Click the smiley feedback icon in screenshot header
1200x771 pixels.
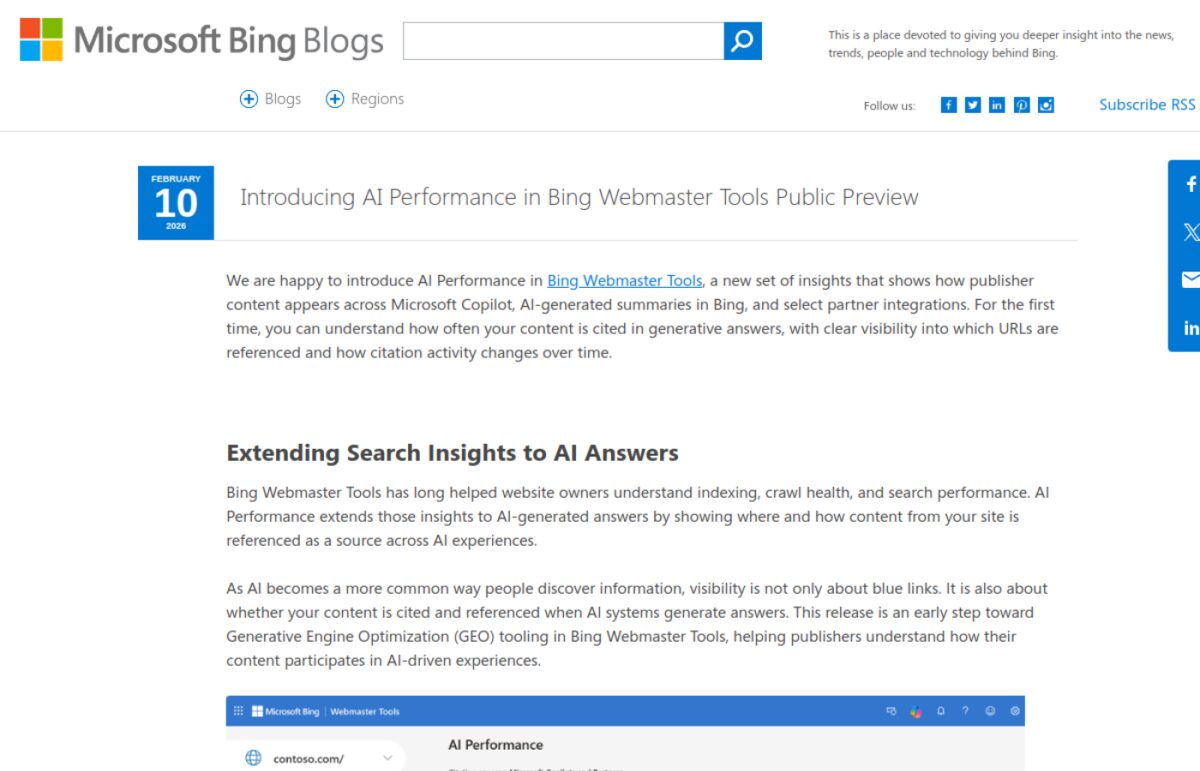click(990, 711)
